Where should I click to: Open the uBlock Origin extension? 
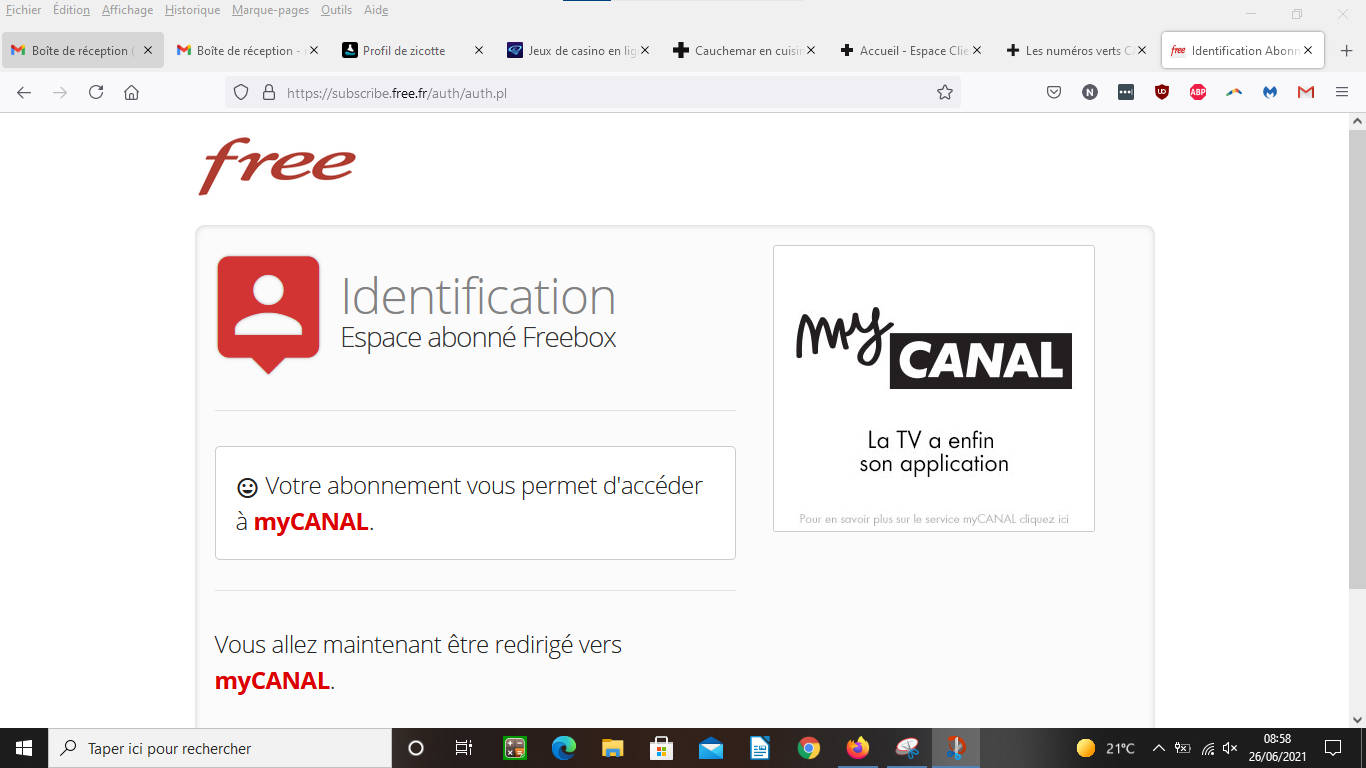(x=1162, y=92)
